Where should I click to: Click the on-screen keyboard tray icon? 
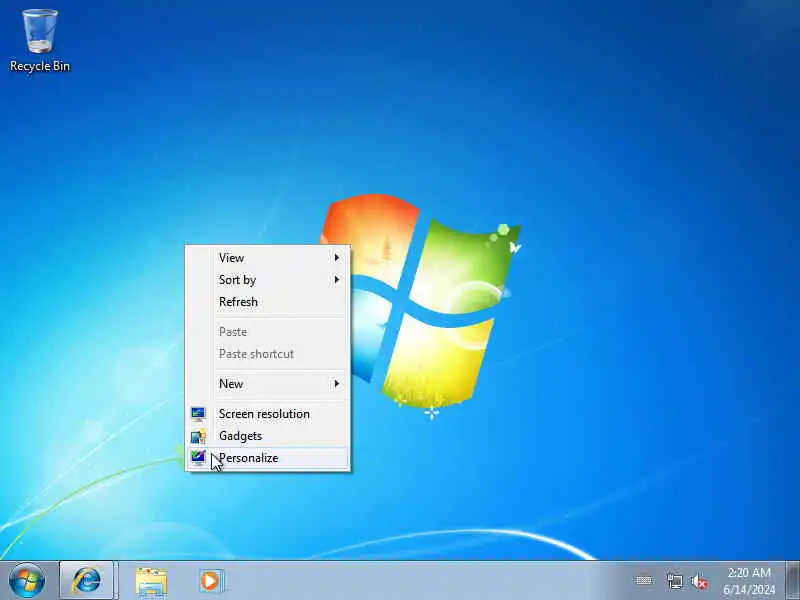(644, 581)
